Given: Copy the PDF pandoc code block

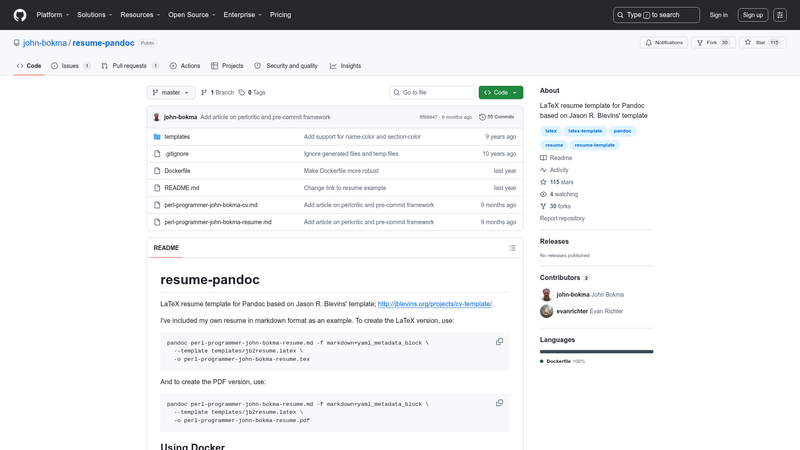Looking at the screenshot, I should pyautogui.click(x=499, y=403).
